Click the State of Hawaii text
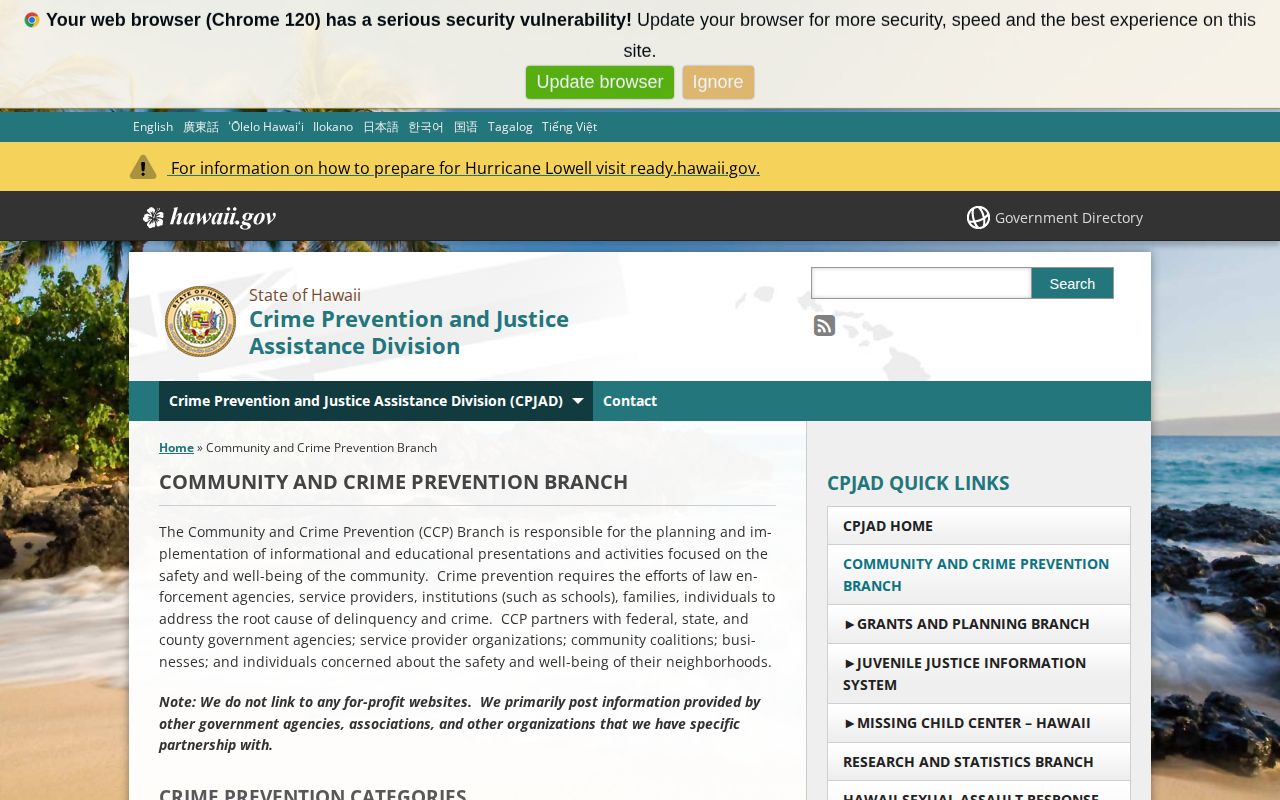This screenshot has height=800, width=1280. pyautogui.click(x=305, y=295)
